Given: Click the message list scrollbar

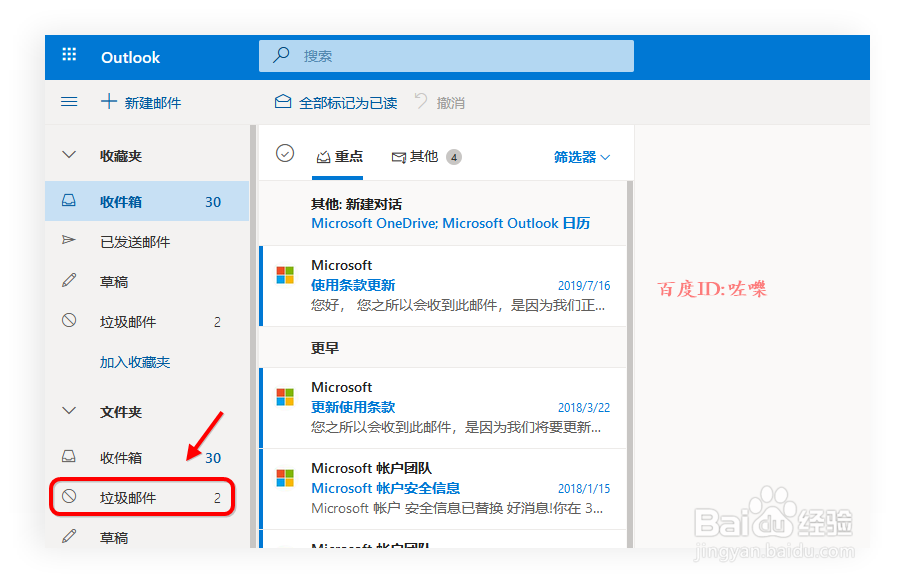Looking at the screenshot, I should [630, 364].
